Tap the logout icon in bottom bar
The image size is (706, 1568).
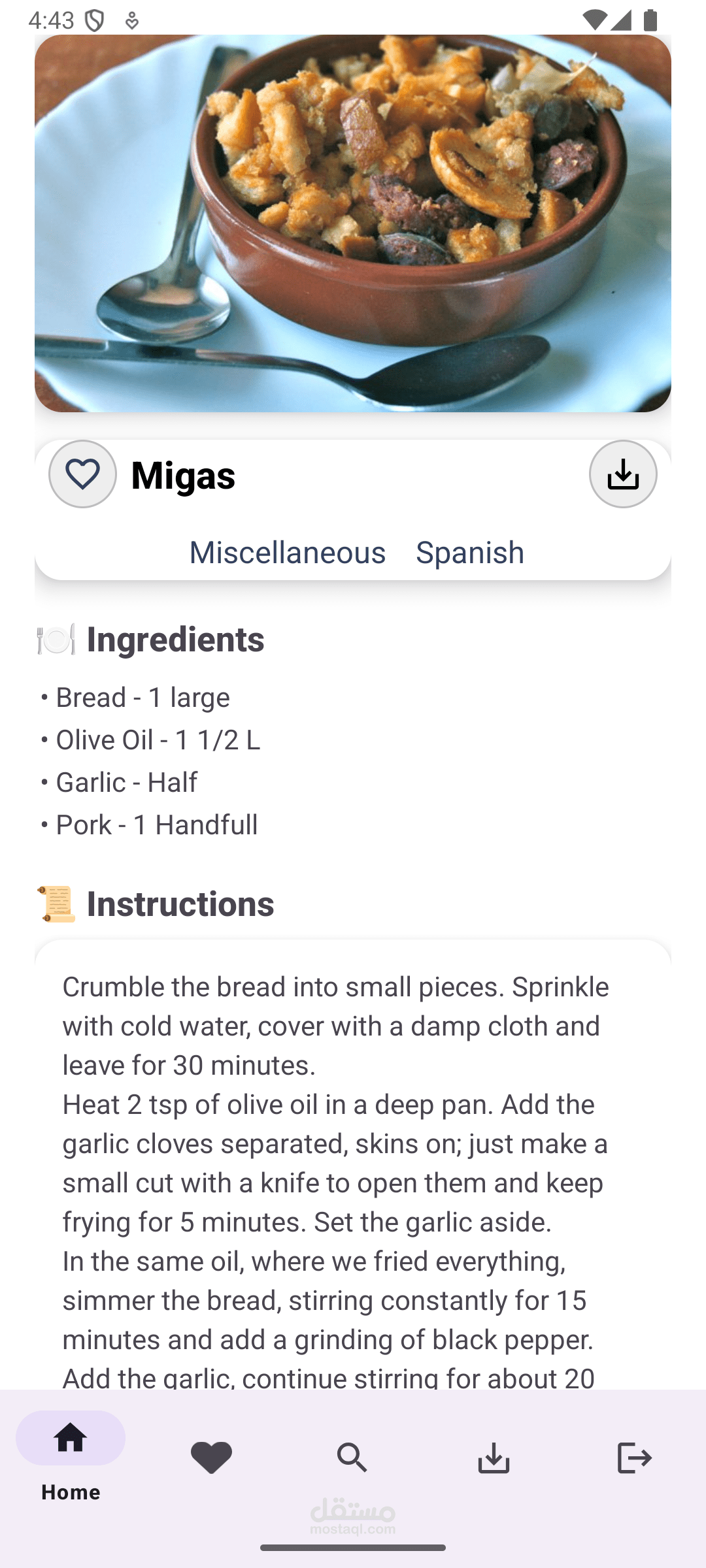[634, 1457]
